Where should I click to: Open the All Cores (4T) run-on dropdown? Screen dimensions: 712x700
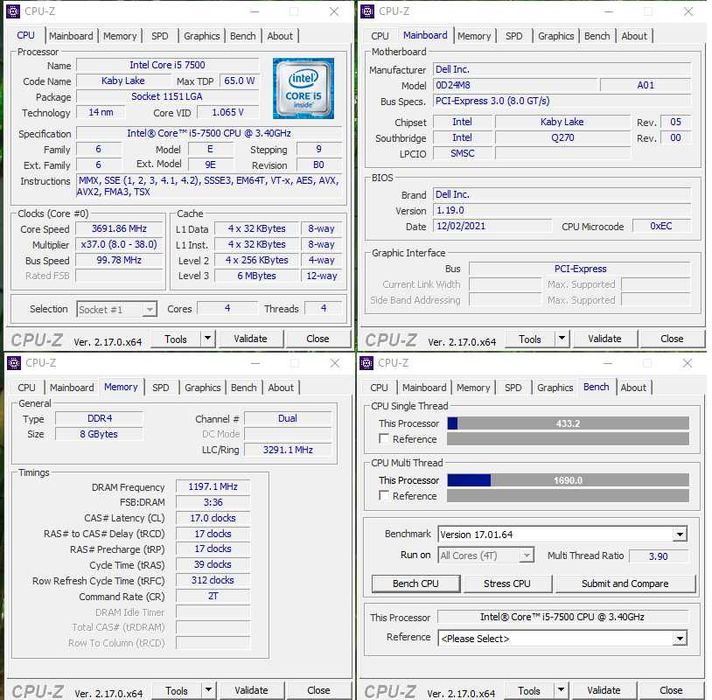pos(527,555)
